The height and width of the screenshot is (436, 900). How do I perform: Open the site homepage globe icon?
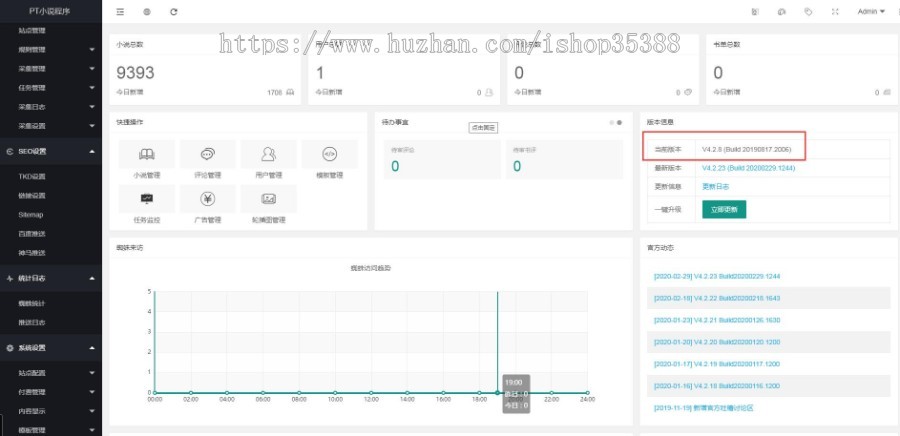[x=147, y=11]
